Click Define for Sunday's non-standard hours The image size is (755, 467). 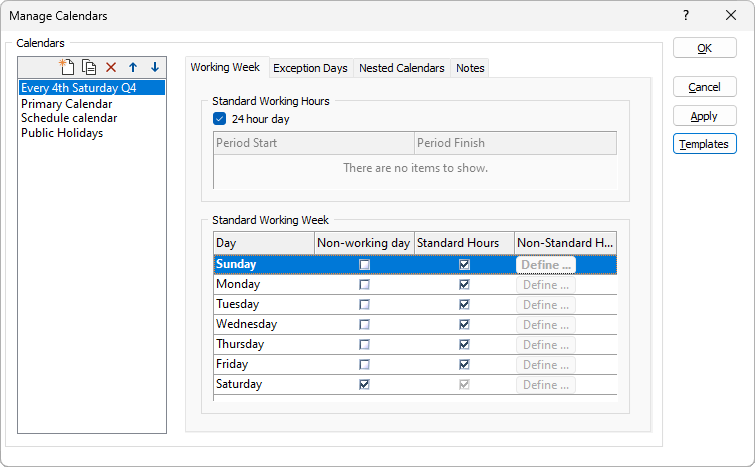pyautogui.click(x=545, y=265)
